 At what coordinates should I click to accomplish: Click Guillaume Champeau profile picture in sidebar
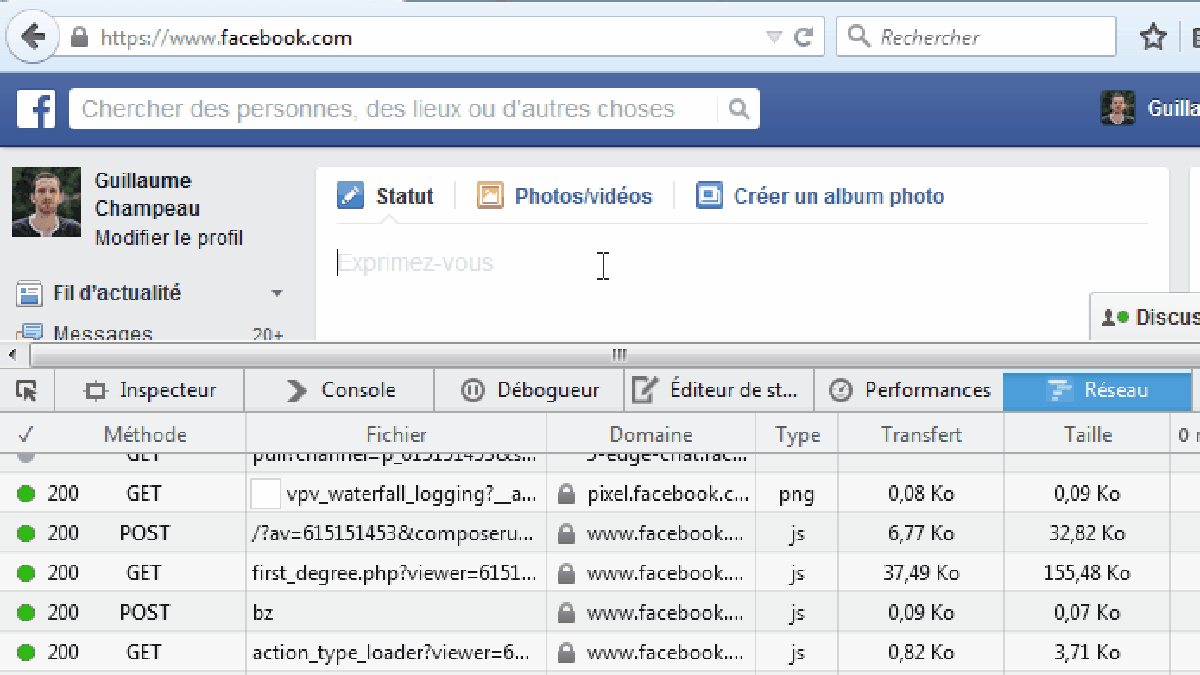click(46, 202)
